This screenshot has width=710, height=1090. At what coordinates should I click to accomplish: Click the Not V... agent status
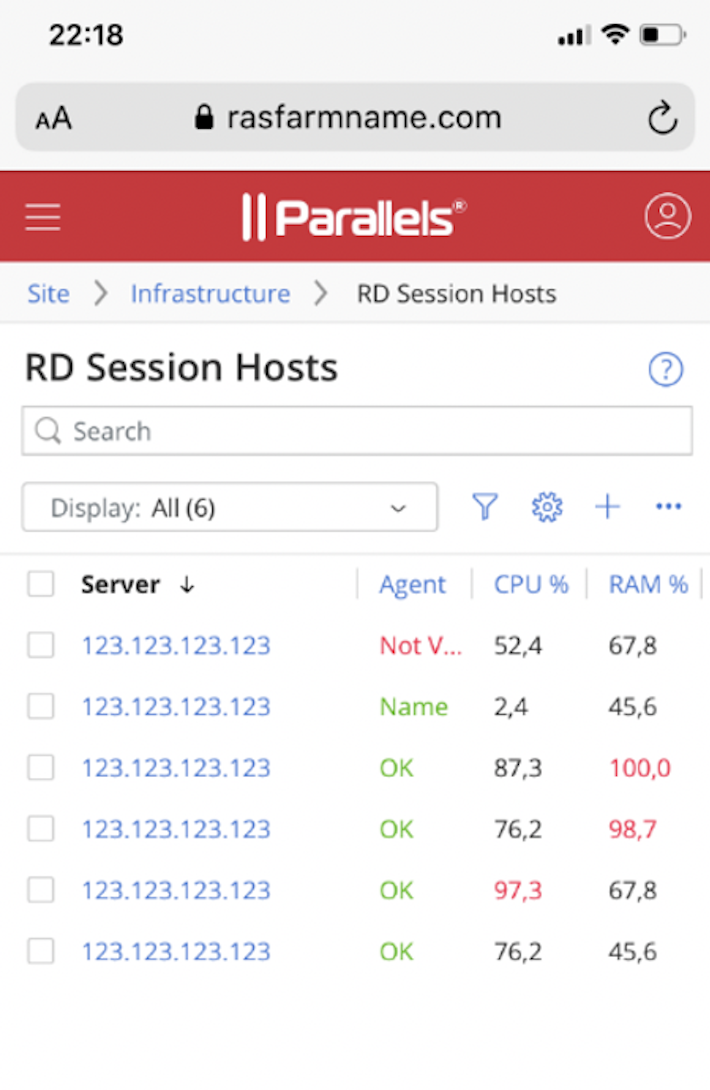[x=421, y=646]
